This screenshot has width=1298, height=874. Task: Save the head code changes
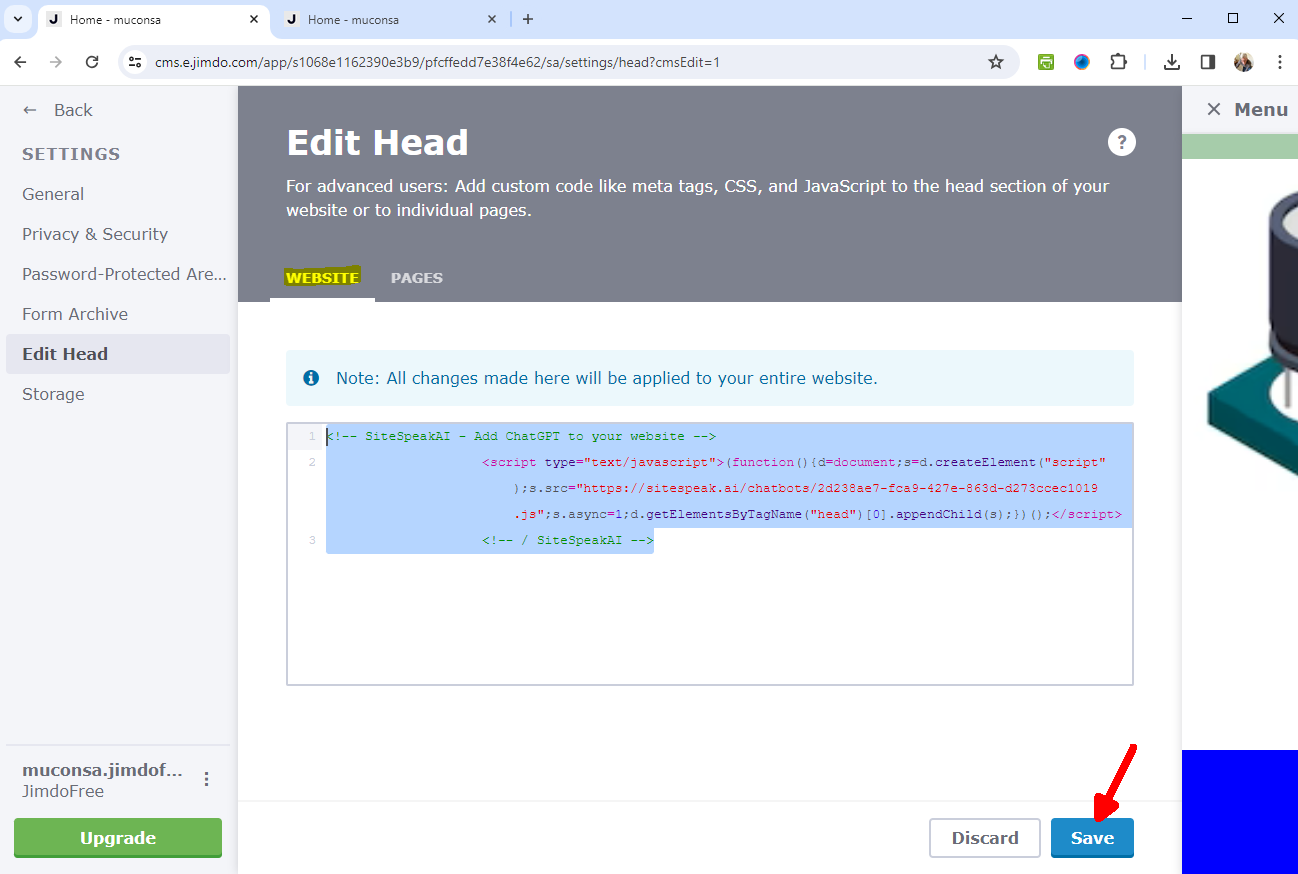[1091, 838]
